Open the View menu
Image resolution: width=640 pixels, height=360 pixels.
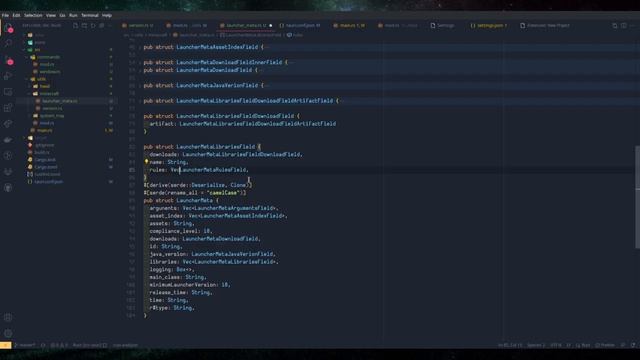click(51, 16)
